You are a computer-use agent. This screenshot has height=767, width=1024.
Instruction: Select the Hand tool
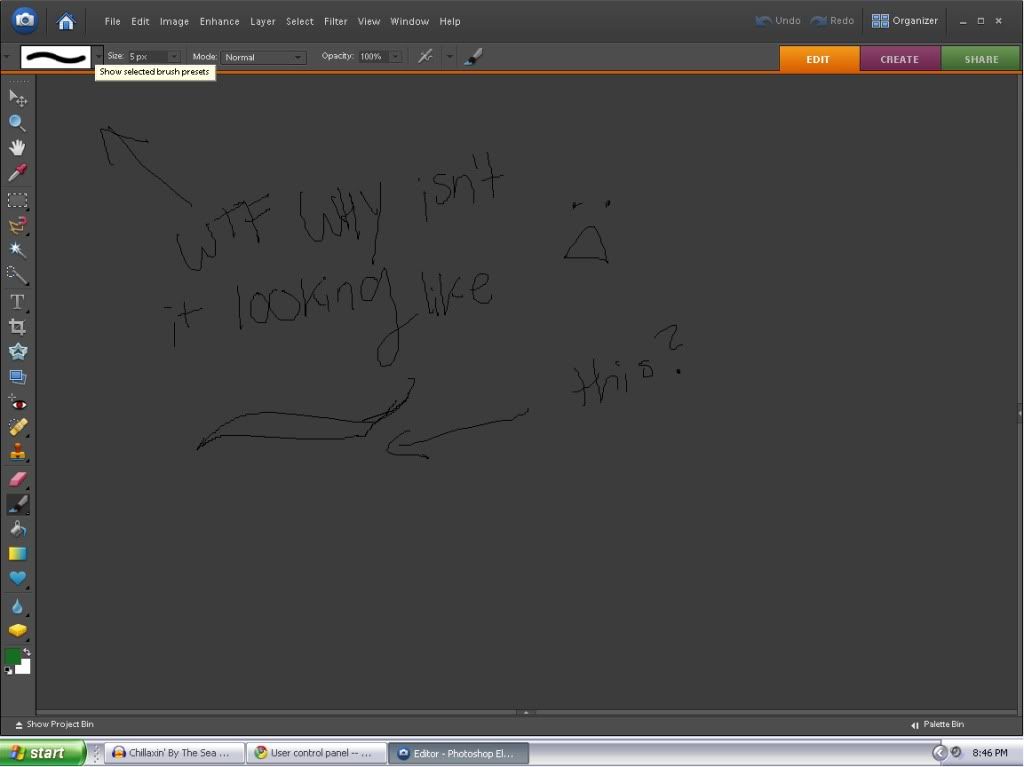17,148
